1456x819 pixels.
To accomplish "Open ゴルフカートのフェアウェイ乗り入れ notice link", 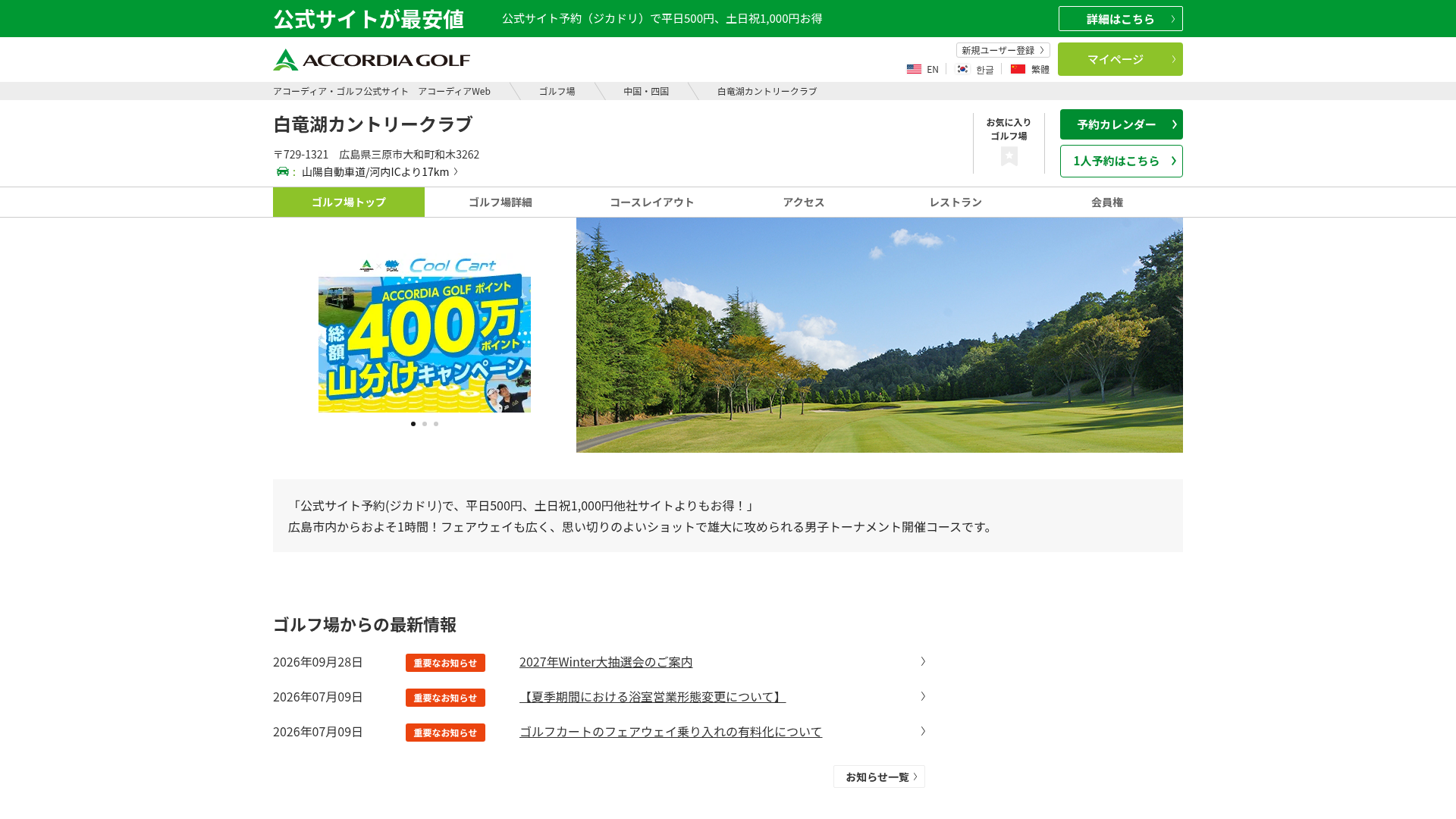I will (x=670, y=732).
